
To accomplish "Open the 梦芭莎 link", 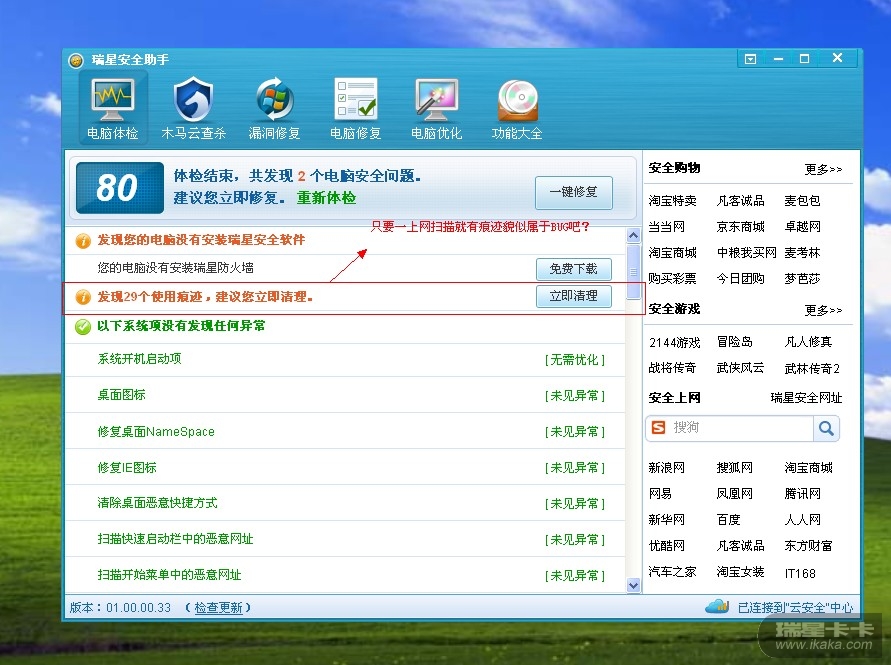I will click(x=802, y=279).
